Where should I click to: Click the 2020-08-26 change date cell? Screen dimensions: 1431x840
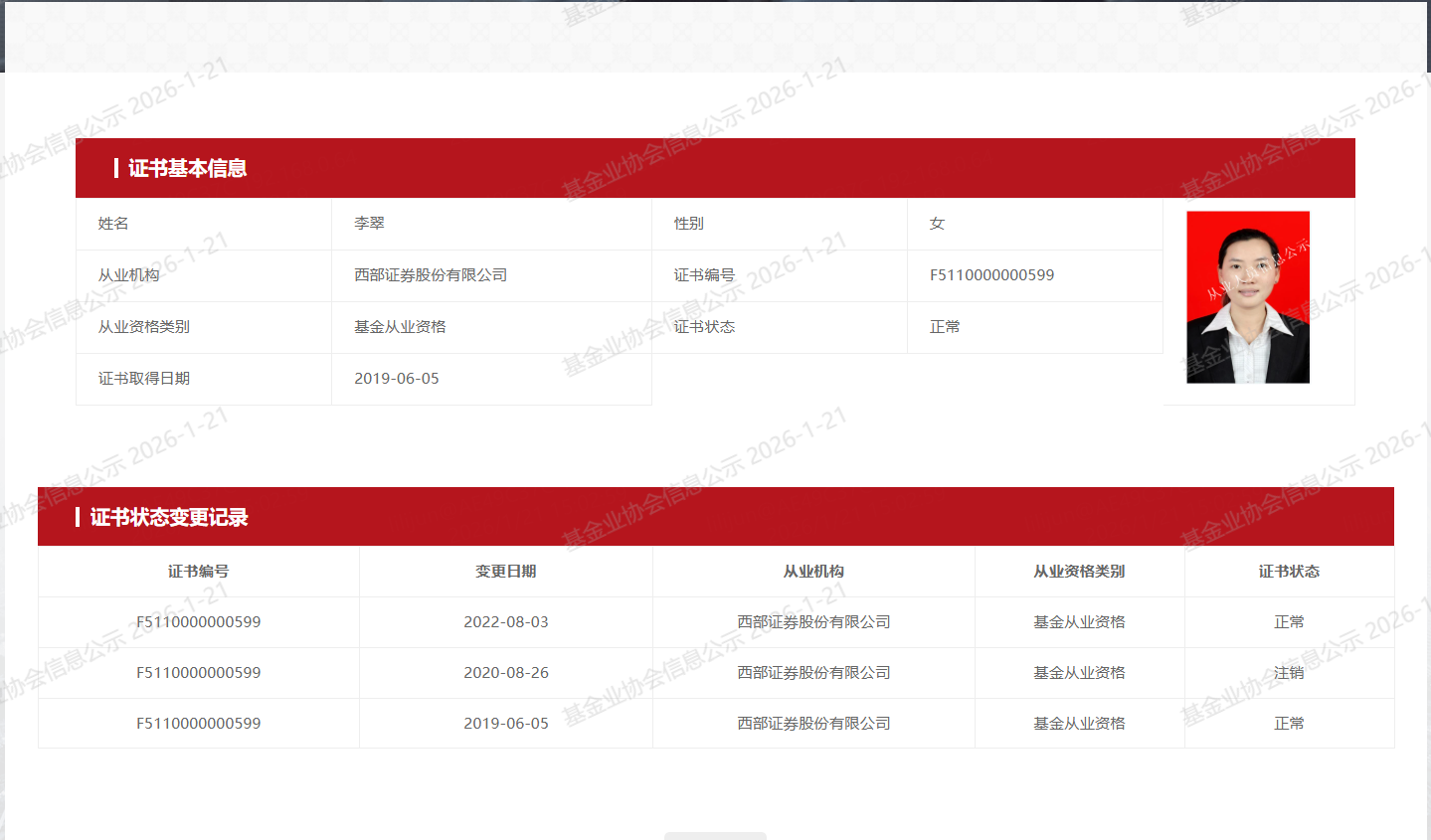click(x=505, y=673)
